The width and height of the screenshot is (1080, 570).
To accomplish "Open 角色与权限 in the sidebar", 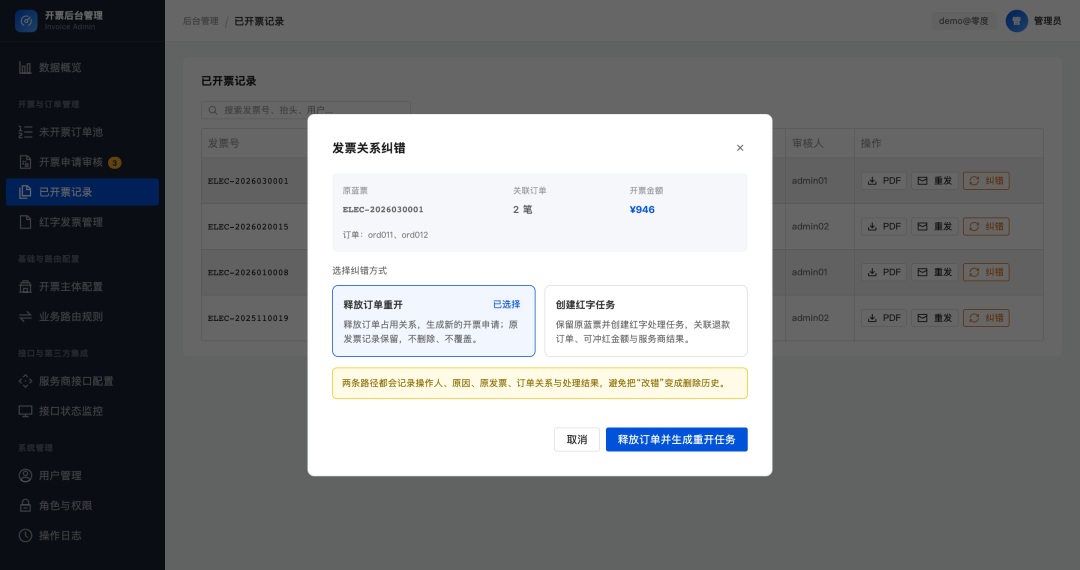I will point(83,505).
